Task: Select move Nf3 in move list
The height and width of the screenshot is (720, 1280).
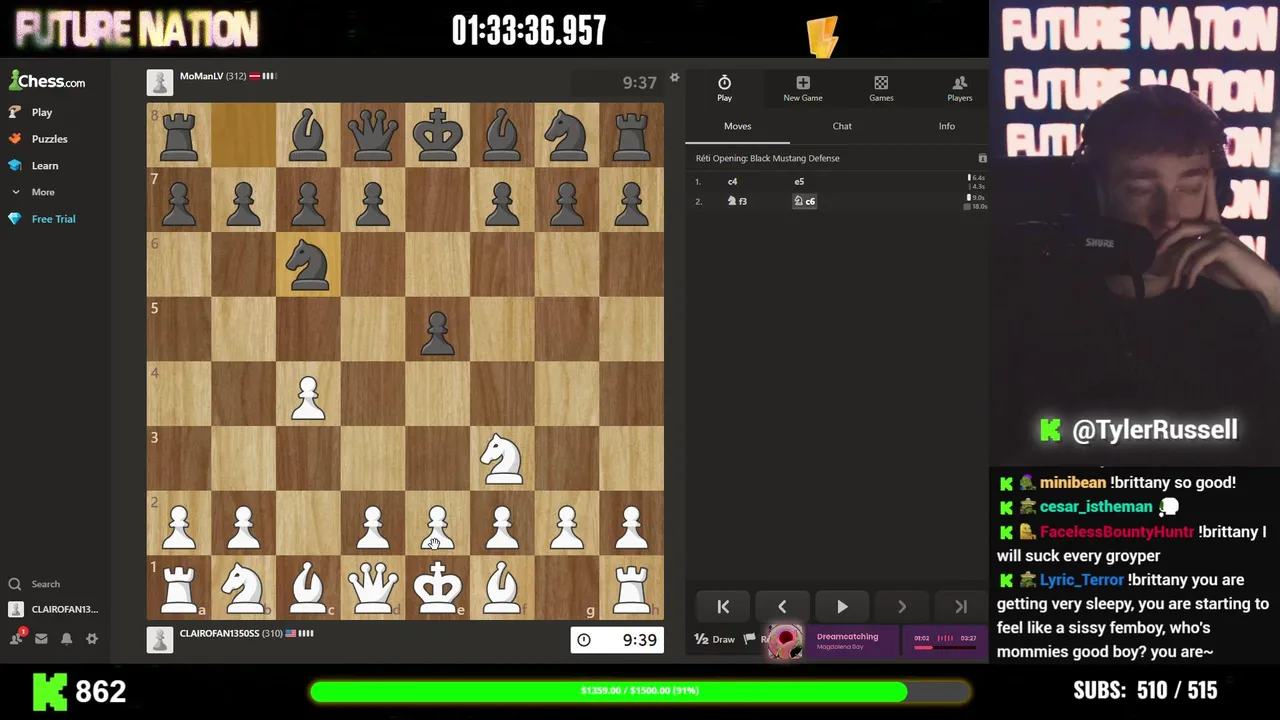Action: (x=737, y=201)
